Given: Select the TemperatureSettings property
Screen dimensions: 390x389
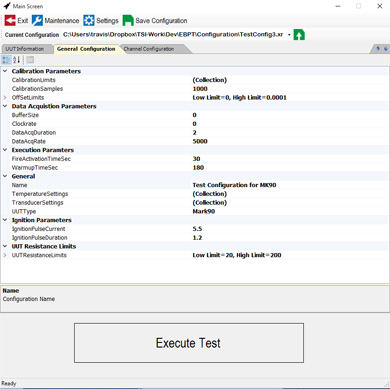Looking at the screenshot, I should tap(40, 194).
